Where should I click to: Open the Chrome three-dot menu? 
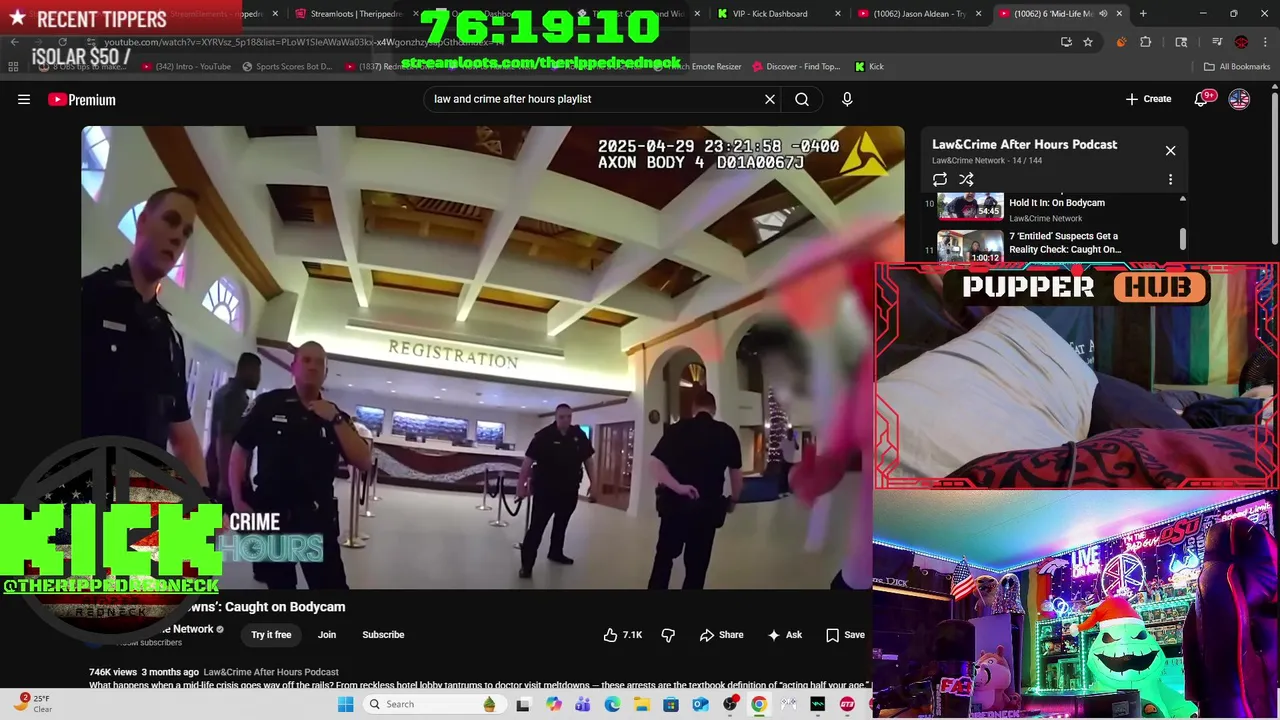(1265, 42)
